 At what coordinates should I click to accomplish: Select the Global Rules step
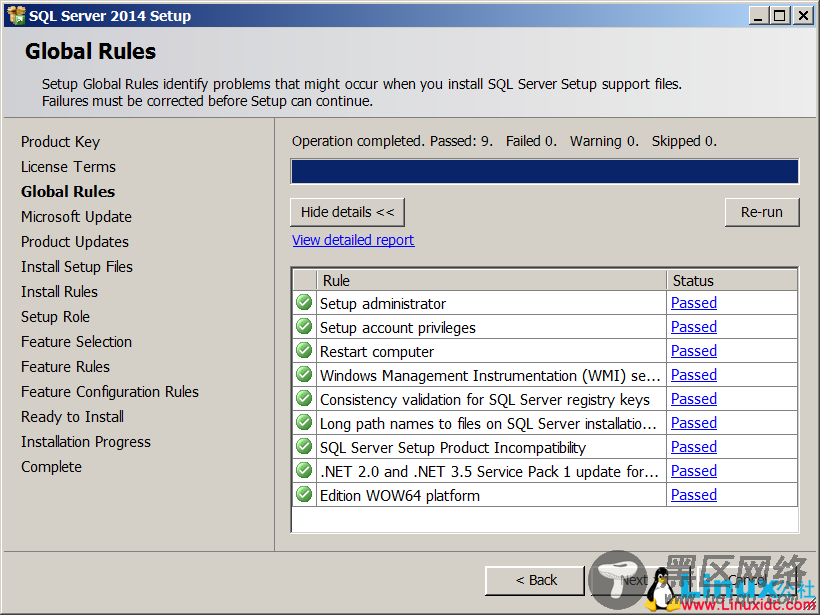click(x=68, y=192)
